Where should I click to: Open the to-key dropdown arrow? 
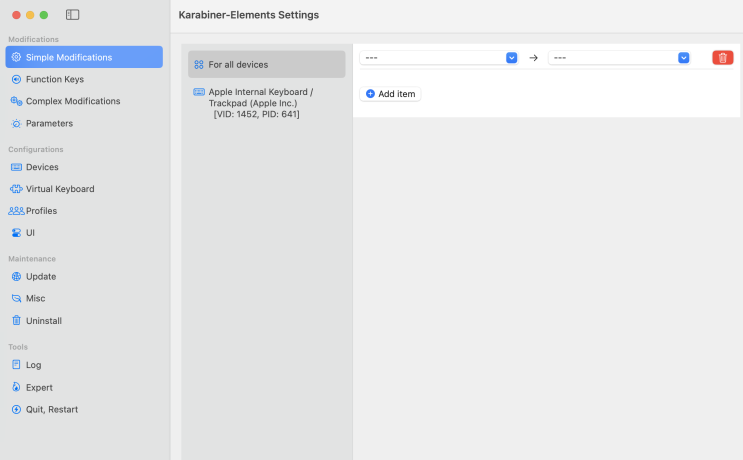(683, 58)
